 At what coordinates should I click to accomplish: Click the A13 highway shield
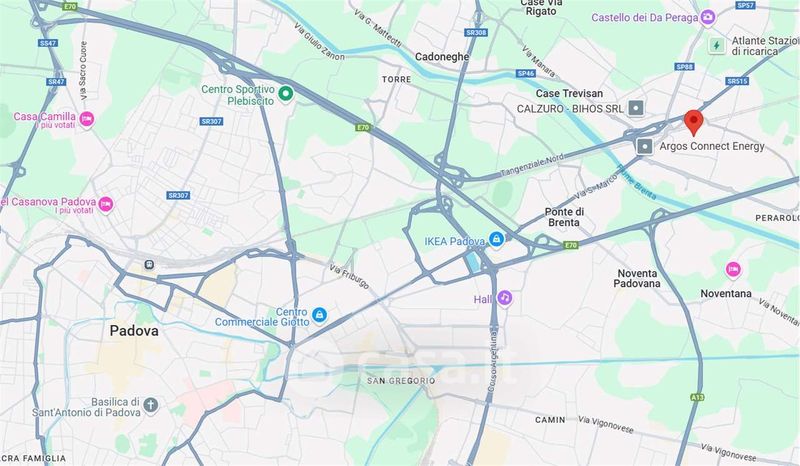tap(697, 397)
